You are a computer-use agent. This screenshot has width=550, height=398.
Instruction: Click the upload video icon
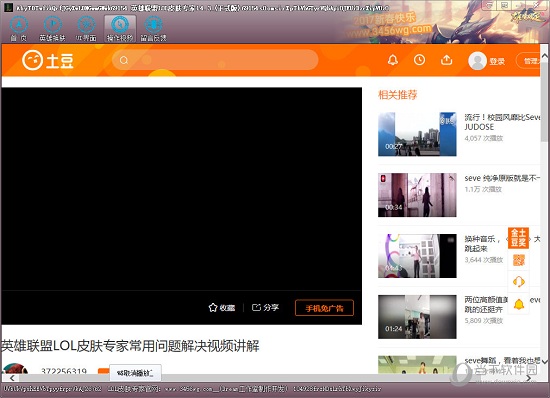446,60
